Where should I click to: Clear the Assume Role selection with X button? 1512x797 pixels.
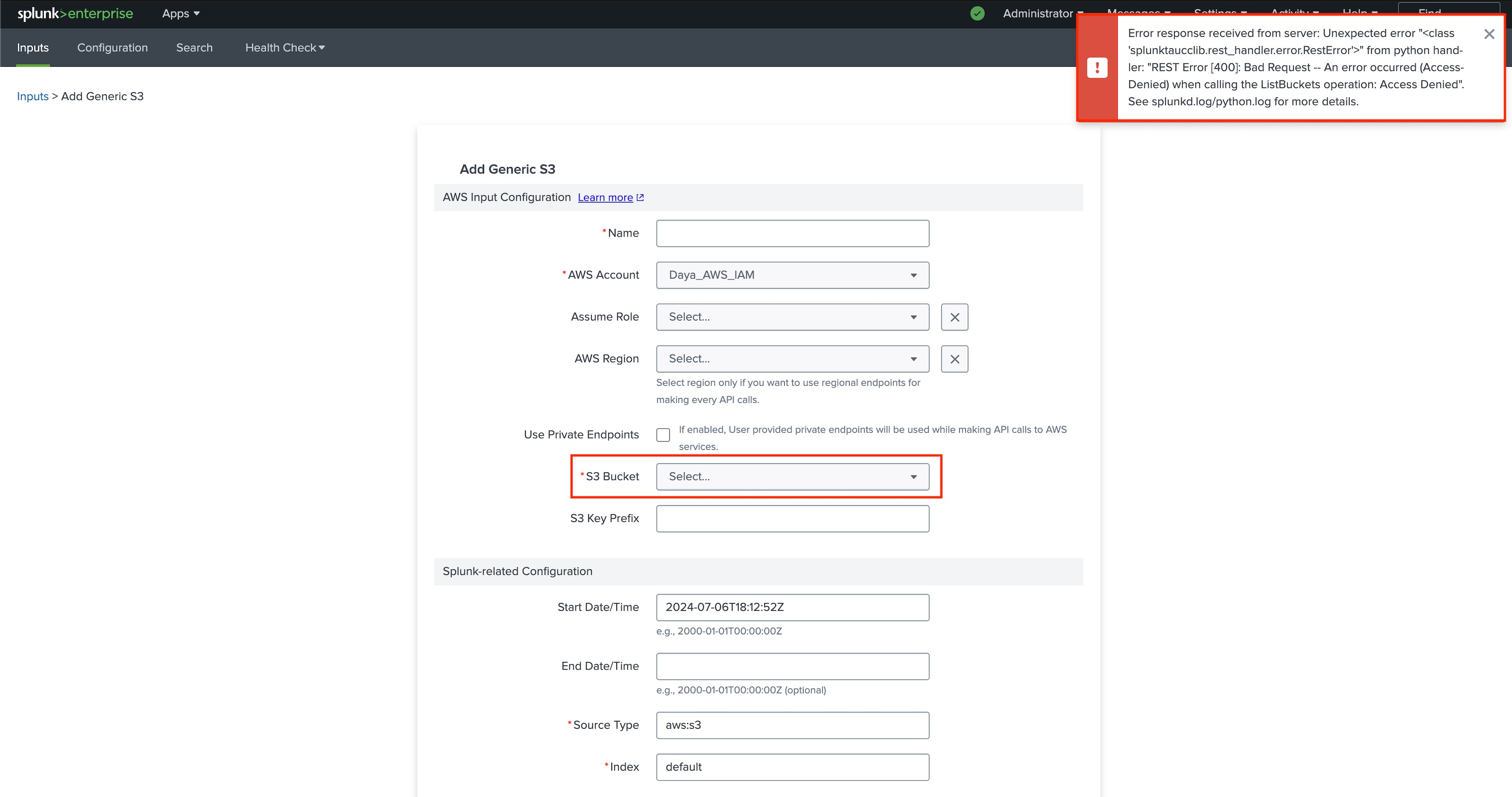point(955,317)
